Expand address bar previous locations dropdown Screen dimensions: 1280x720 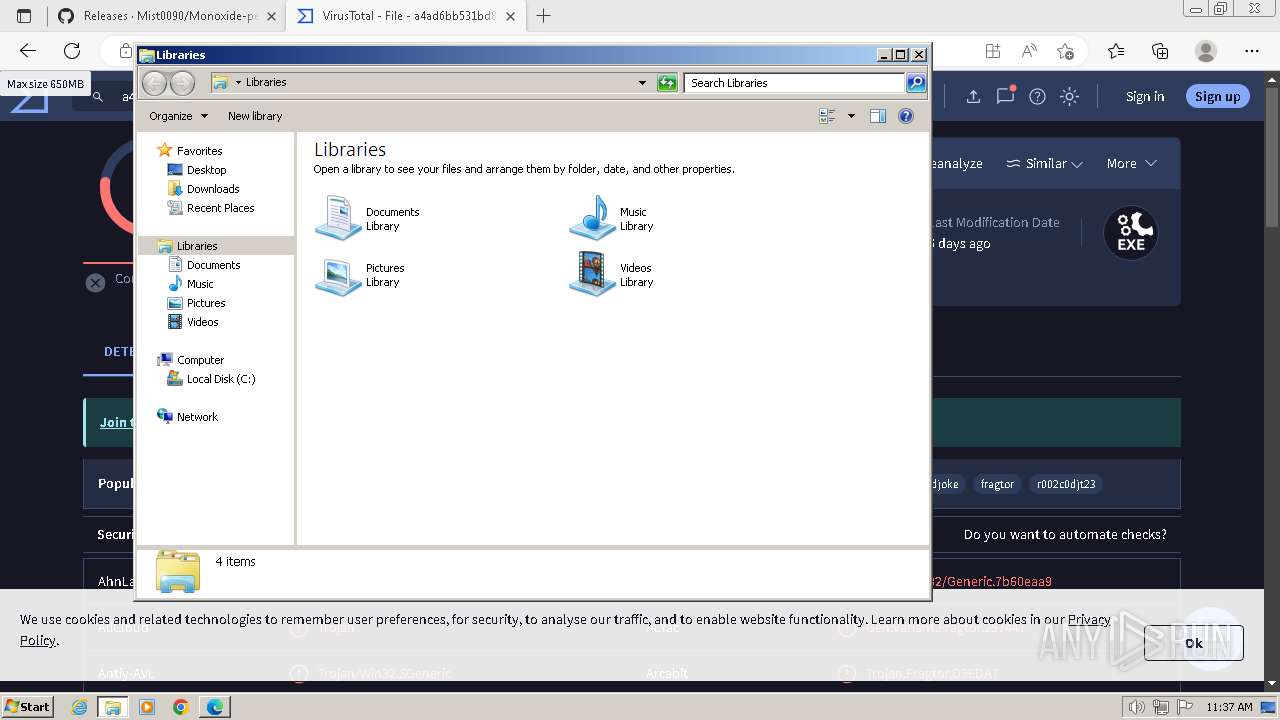click(x=642, y=83)
